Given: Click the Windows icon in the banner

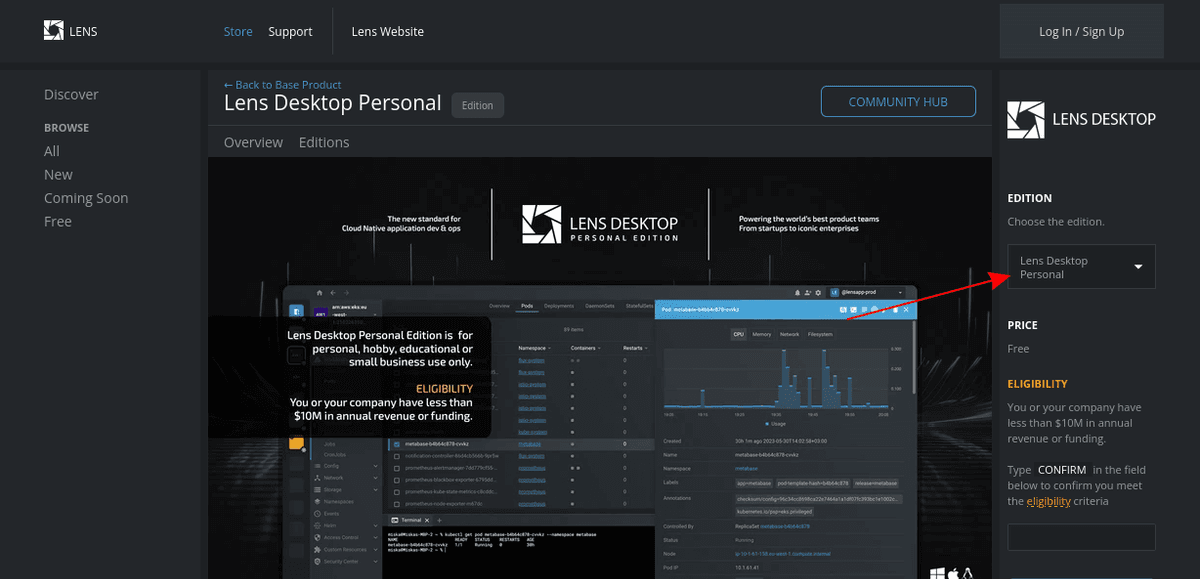Looking at the screenshot, I should pyautogui.click(x=937, y=573).
